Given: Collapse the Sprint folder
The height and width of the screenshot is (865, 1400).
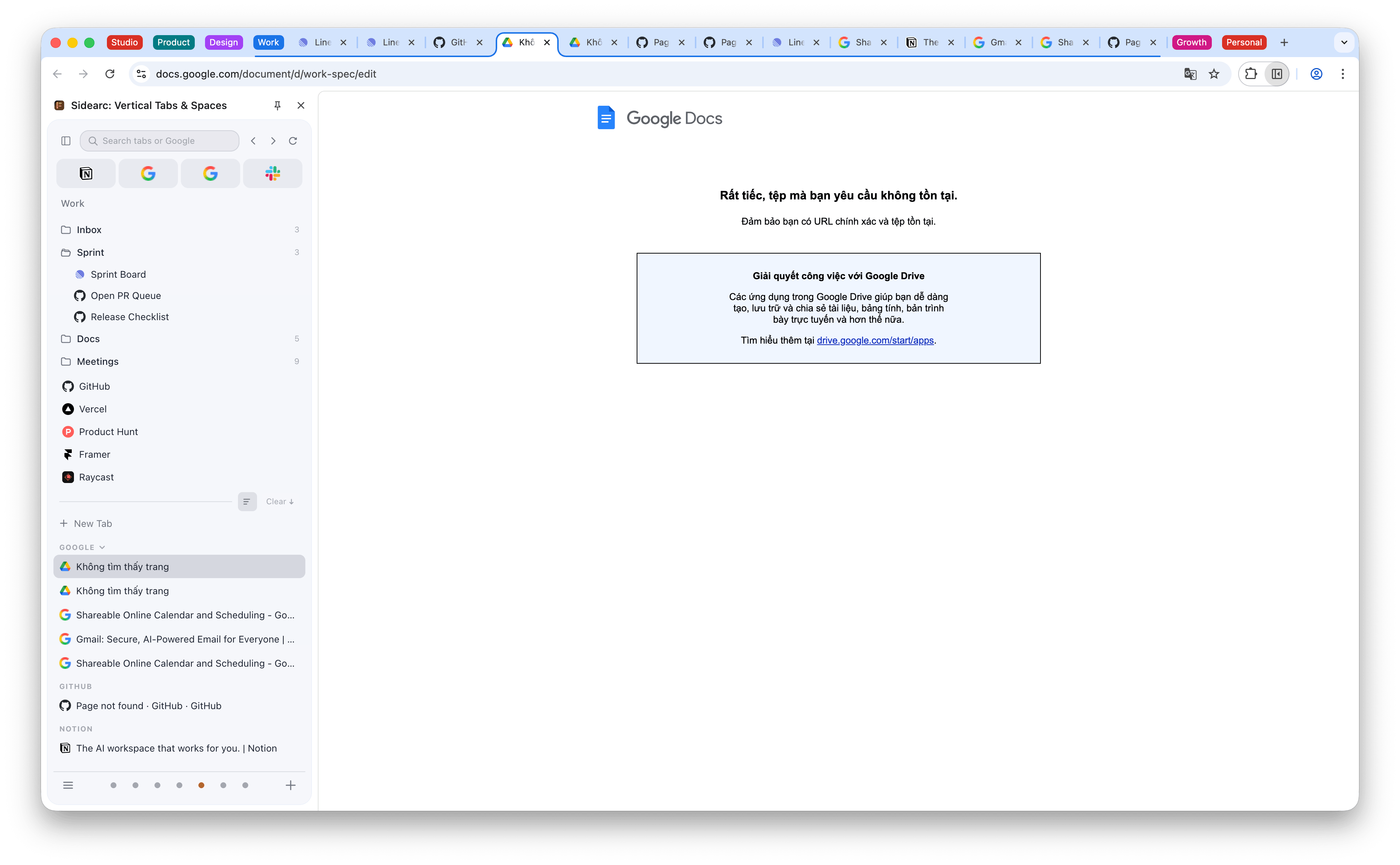Looking at the screenshot, I should [x=90, y=252].
